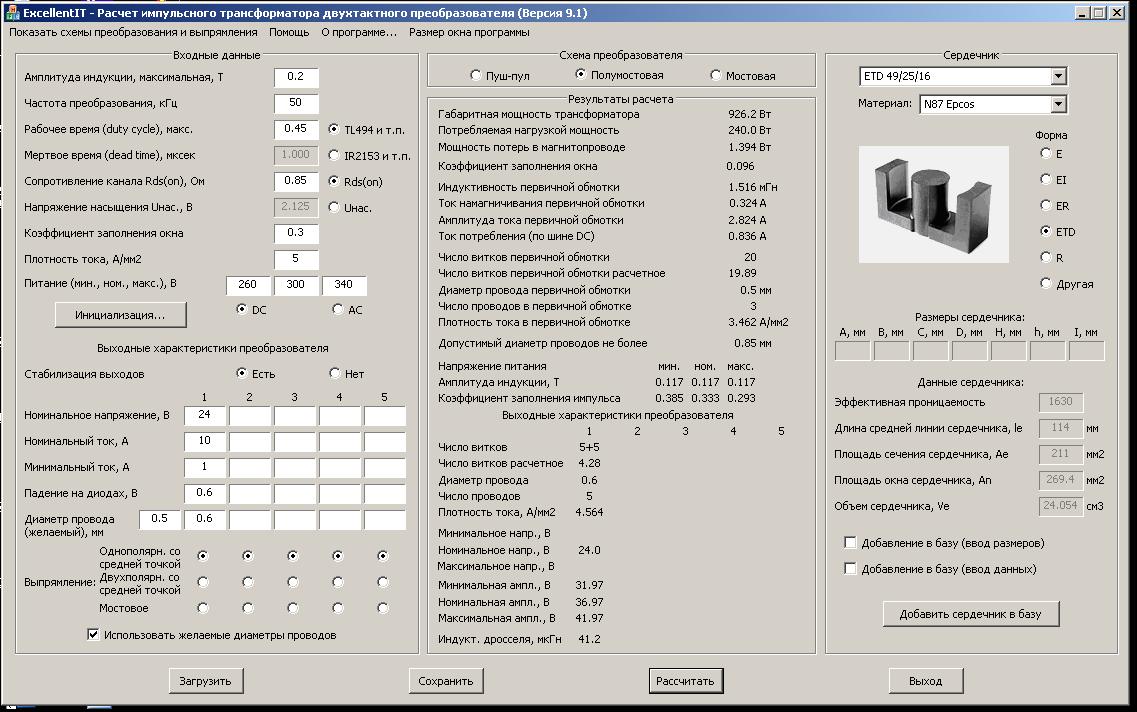1137x712 pixels.
Task: Close the ExcellentIT window
Action: pyautogui.click(x=1117, y=12)
